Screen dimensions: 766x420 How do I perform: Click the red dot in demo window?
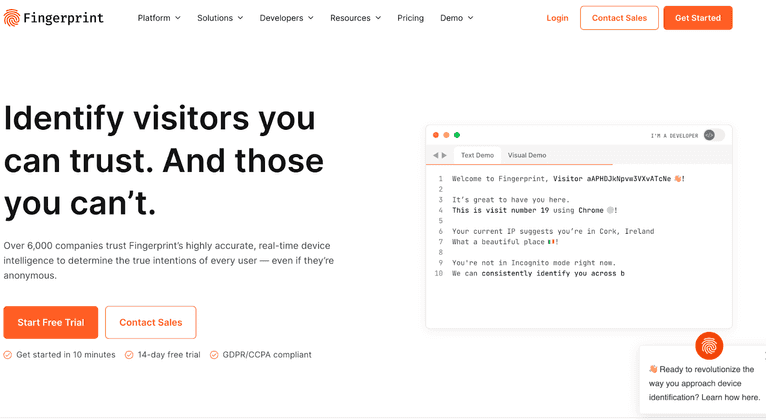click(436, 134)
